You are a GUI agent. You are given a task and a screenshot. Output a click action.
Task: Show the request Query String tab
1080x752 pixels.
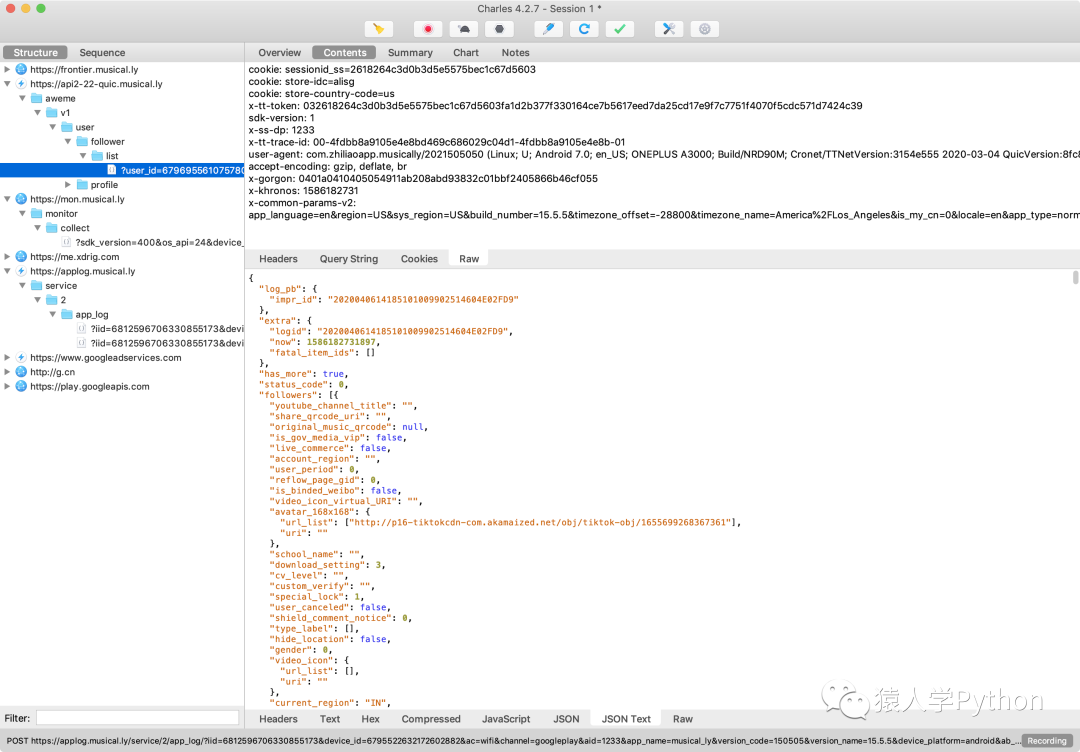coord(349,259)
